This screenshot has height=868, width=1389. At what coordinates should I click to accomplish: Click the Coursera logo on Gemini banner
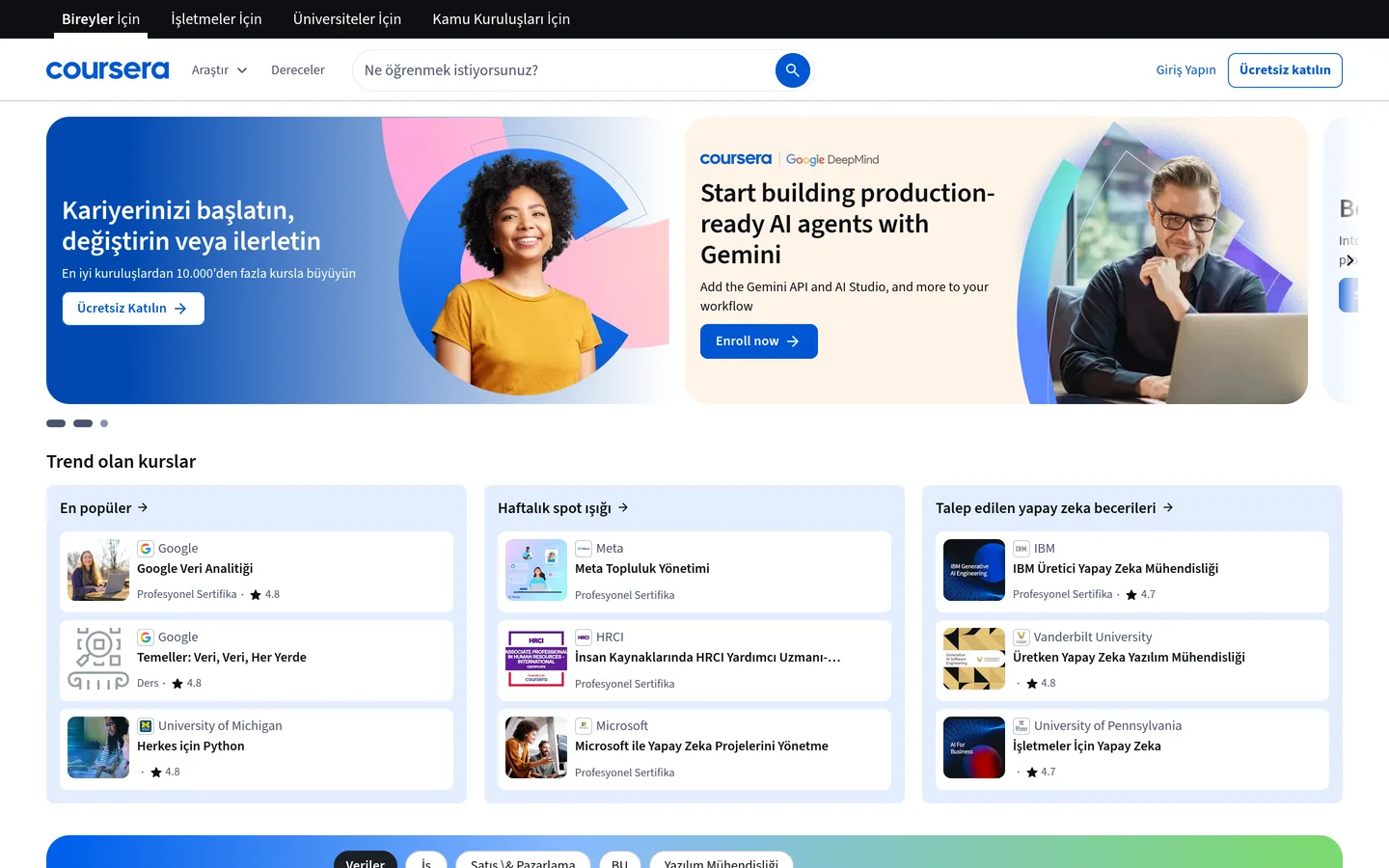pos(736,159)
